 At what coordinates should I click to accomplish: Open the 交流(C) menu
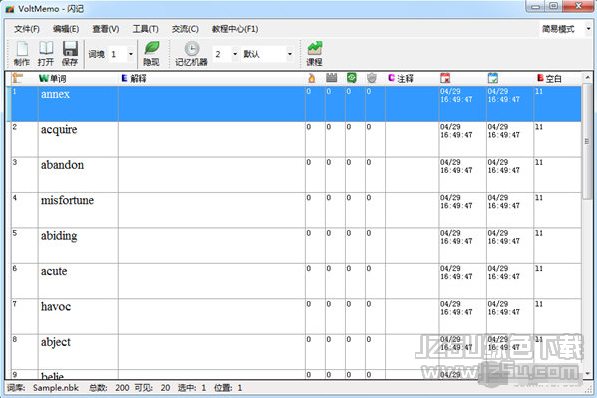click(185, 29)
